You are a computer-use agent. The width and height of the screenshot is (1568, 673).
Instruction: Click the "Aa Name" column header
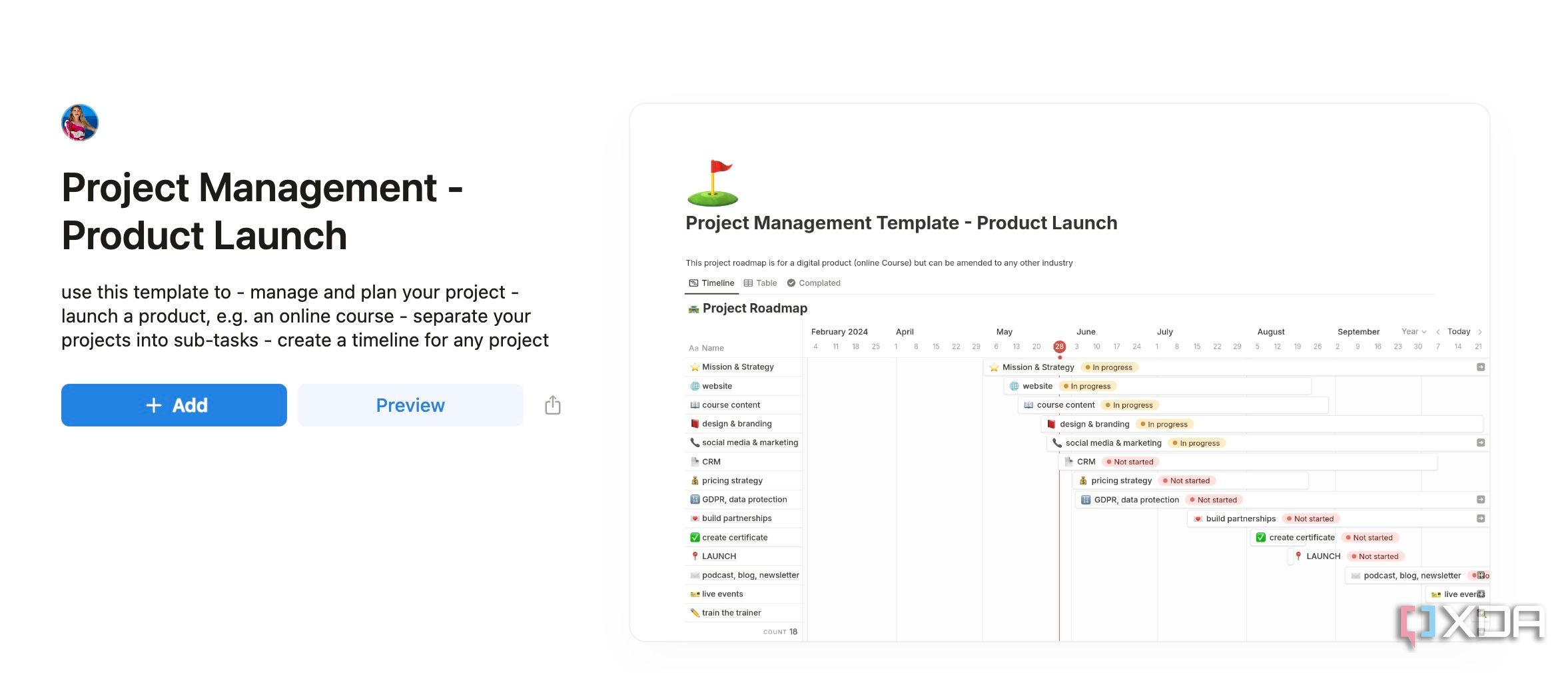[x=706, y=348]
